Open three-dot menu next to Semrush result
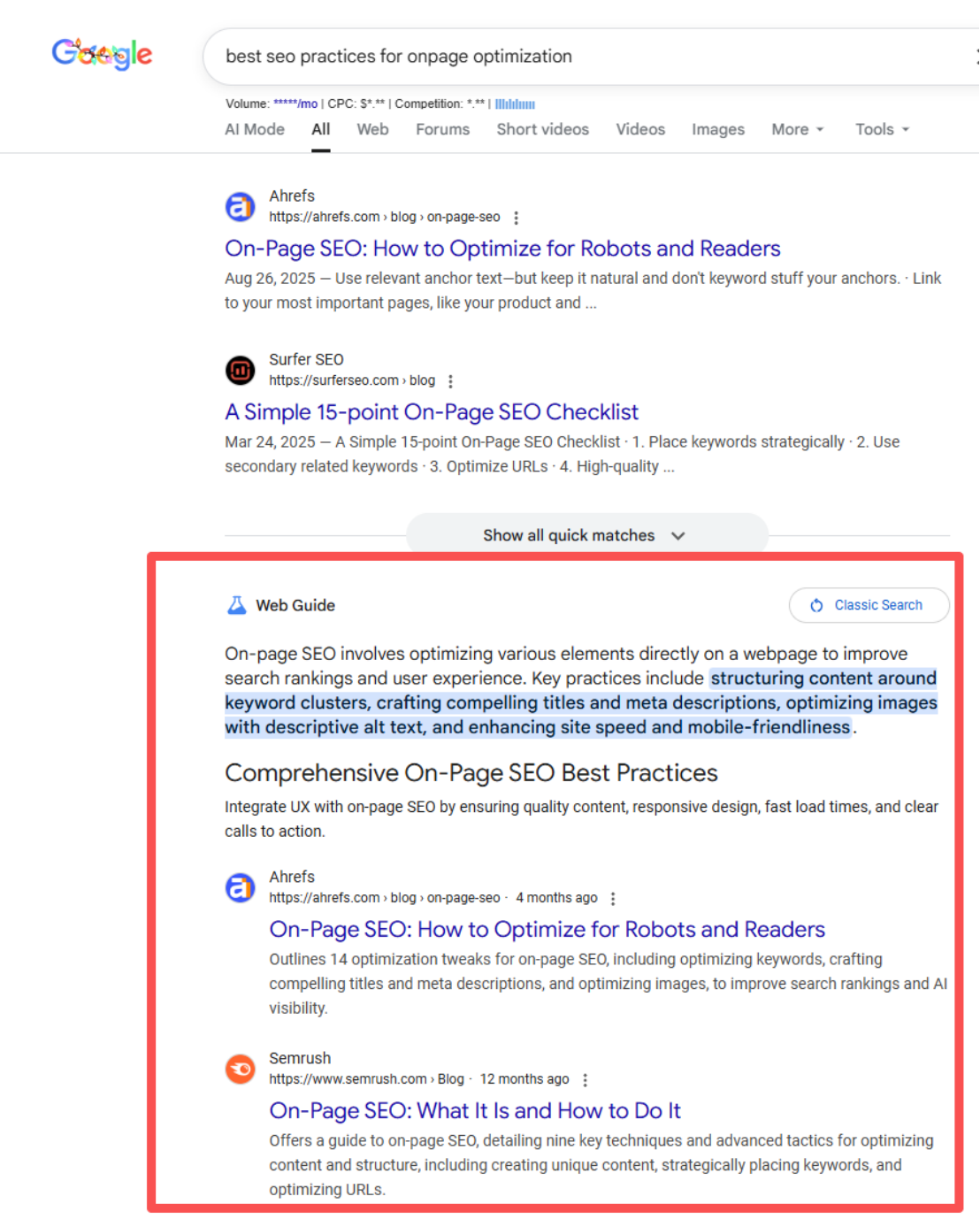980x1227 pixels. pos(585,1080)
